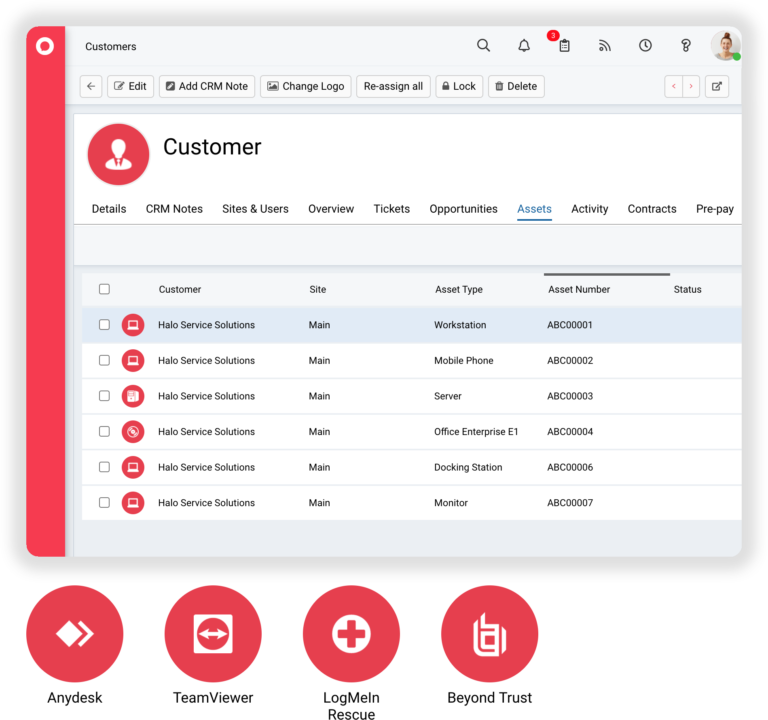Sort by the Customer column header
The image size is (768, 720).
pyautogui.click(x=180, y=289)
